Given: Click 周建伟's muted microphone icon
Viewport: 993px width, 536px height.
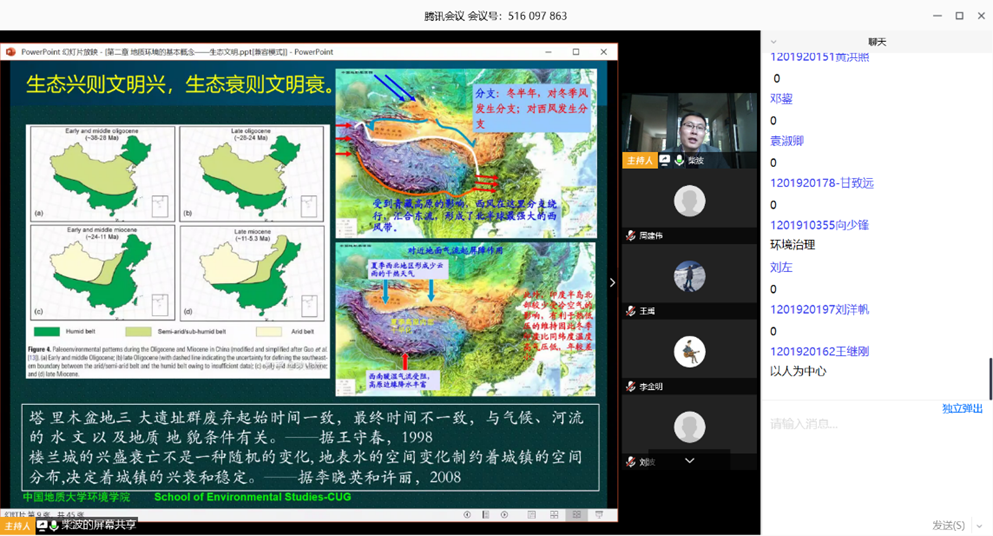Looking at the screenshot, I should point(631,236).
